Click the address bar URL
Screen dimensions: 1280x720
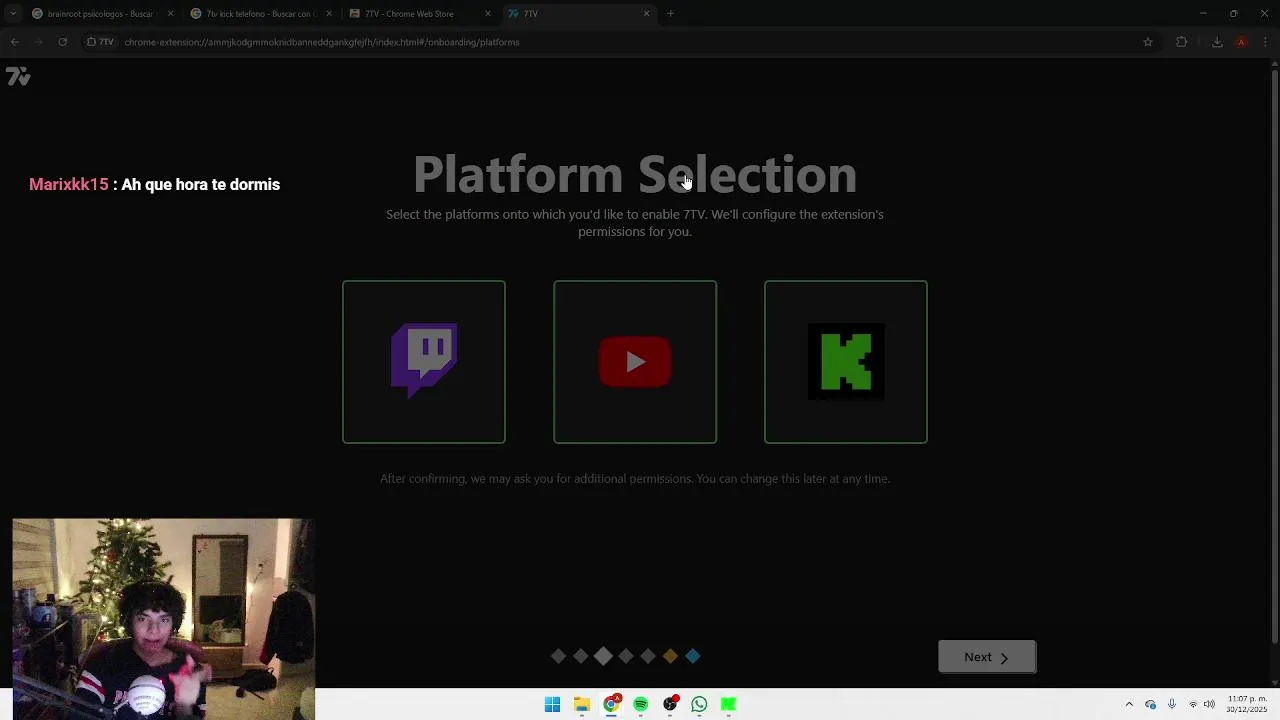click(322, 42)
